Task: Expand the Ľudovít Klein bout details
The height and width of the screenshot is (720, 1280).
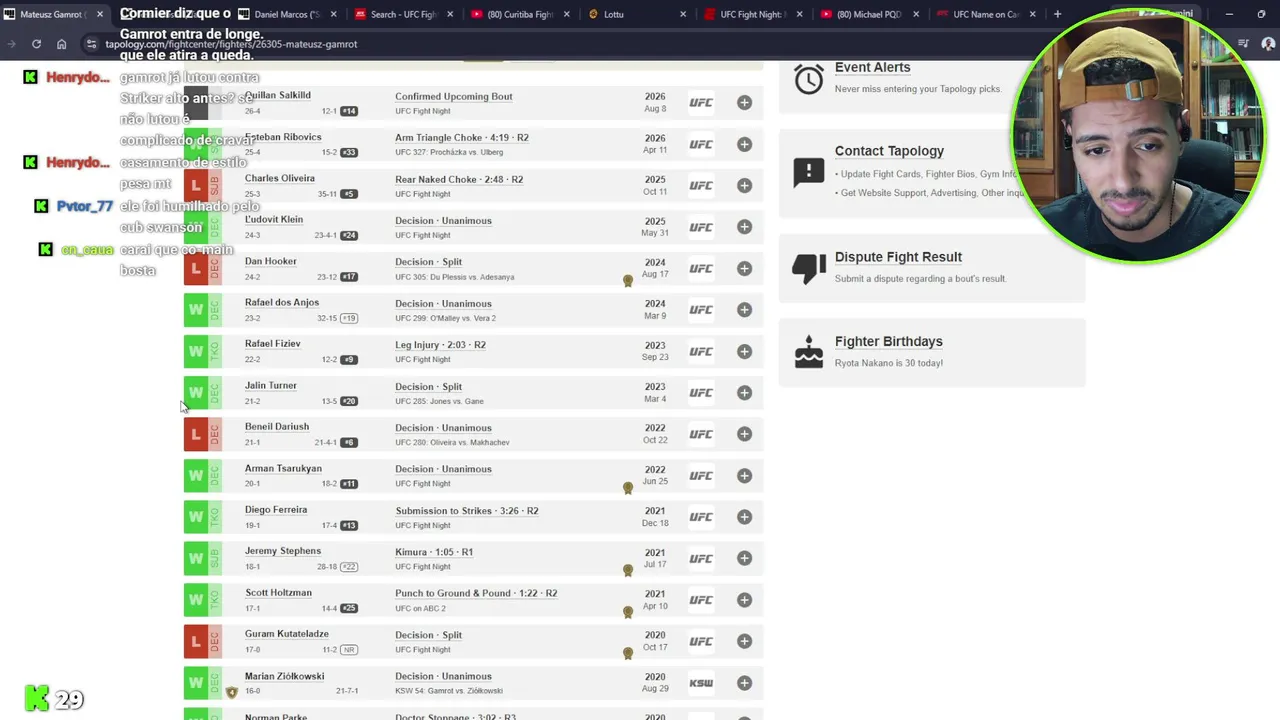Action: coord(744,227)
